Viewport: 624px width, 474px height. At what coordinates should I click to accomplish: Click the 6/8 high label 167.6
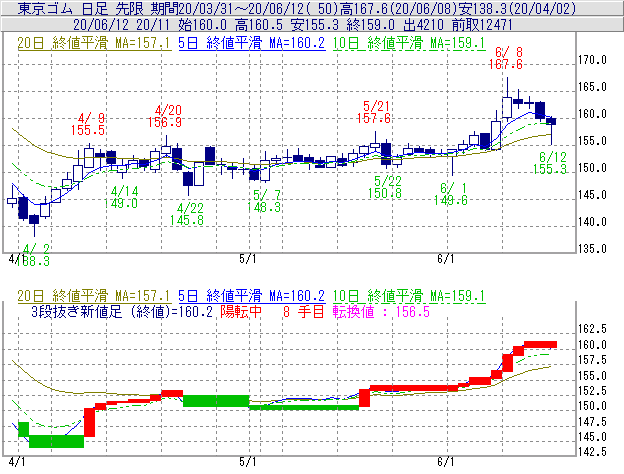click(505, 58)
